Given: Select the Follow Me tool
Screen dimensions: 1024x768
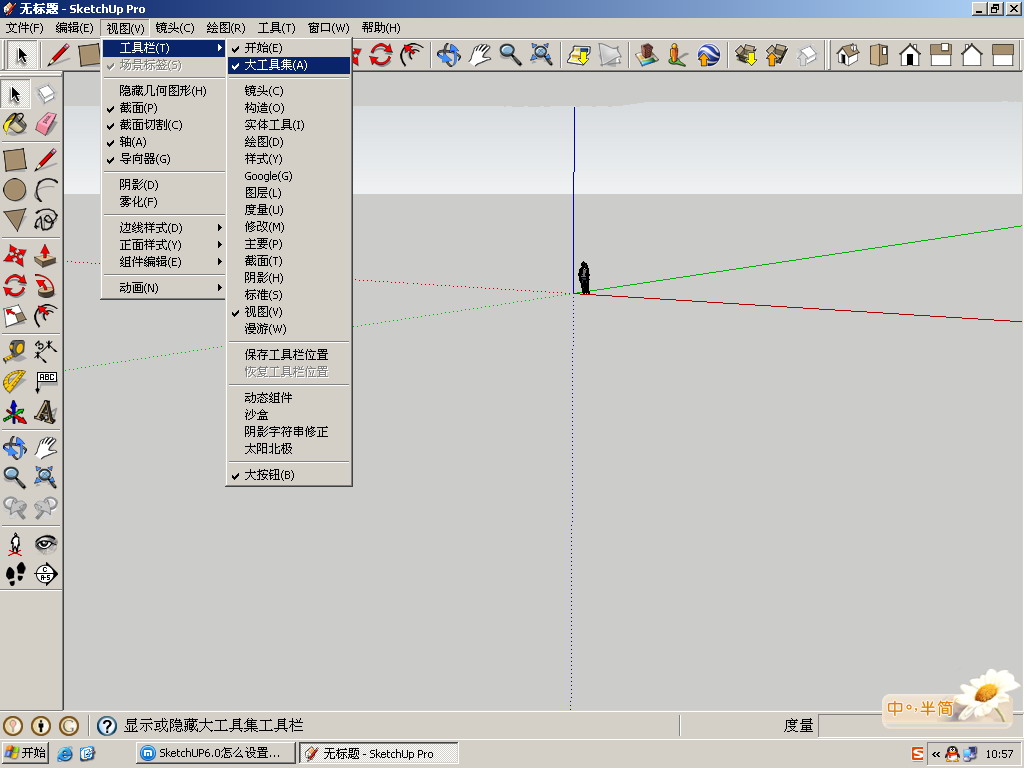Looking at the screenshot, I should [46, 286].
